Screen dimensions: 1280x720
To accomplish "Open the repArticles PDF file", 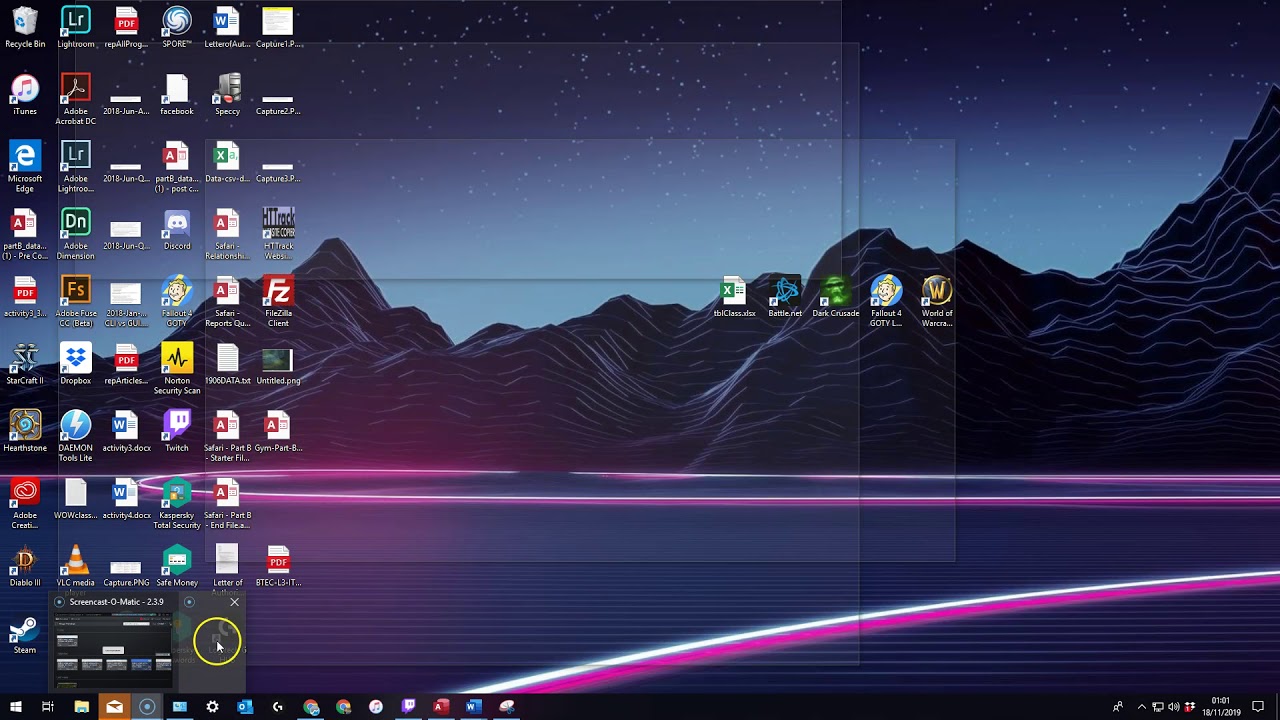I will pyautogui.click(x=126, y=364).
